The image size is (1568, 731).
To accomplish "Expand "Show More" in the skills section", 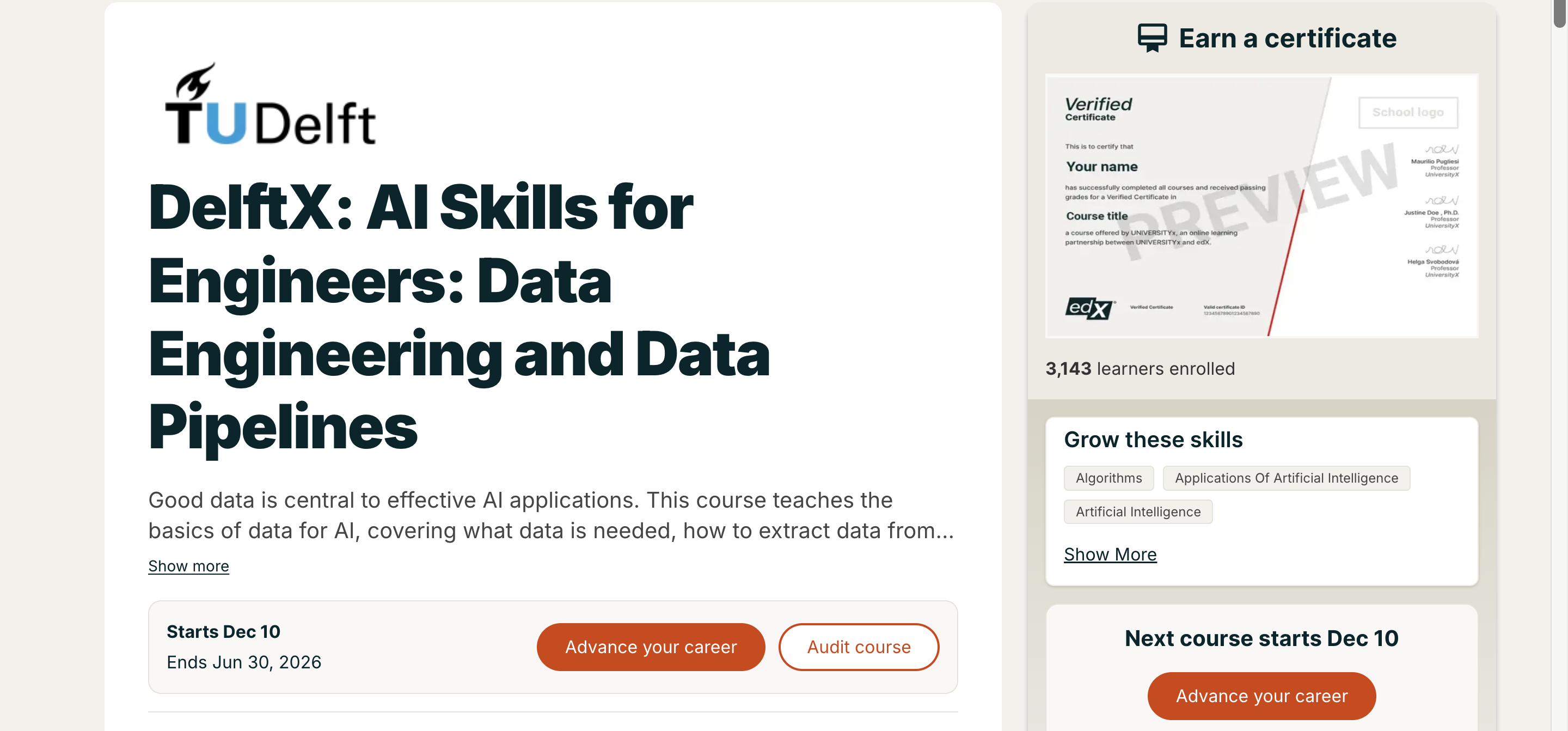I will click(x=1110, y=554).
